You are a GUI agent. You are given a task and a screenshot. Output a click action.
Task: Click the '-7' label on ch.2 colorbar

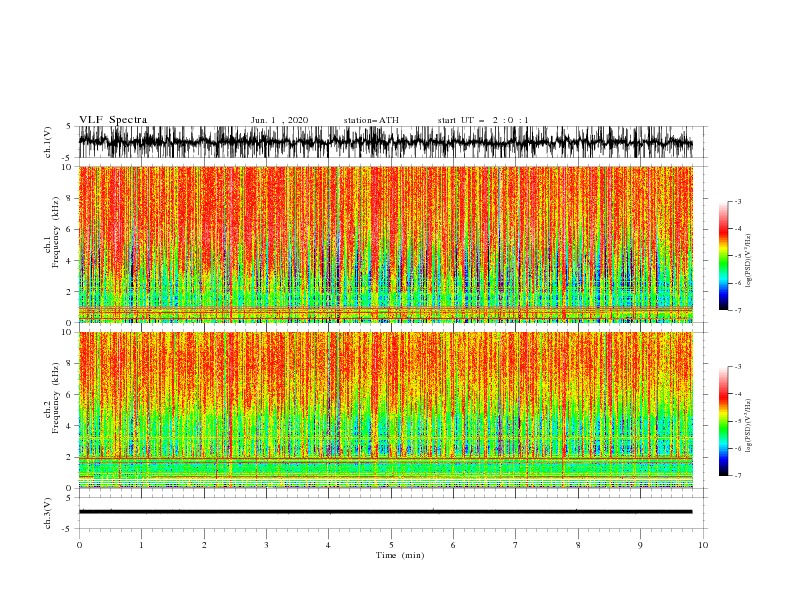[x=738, y=476]
